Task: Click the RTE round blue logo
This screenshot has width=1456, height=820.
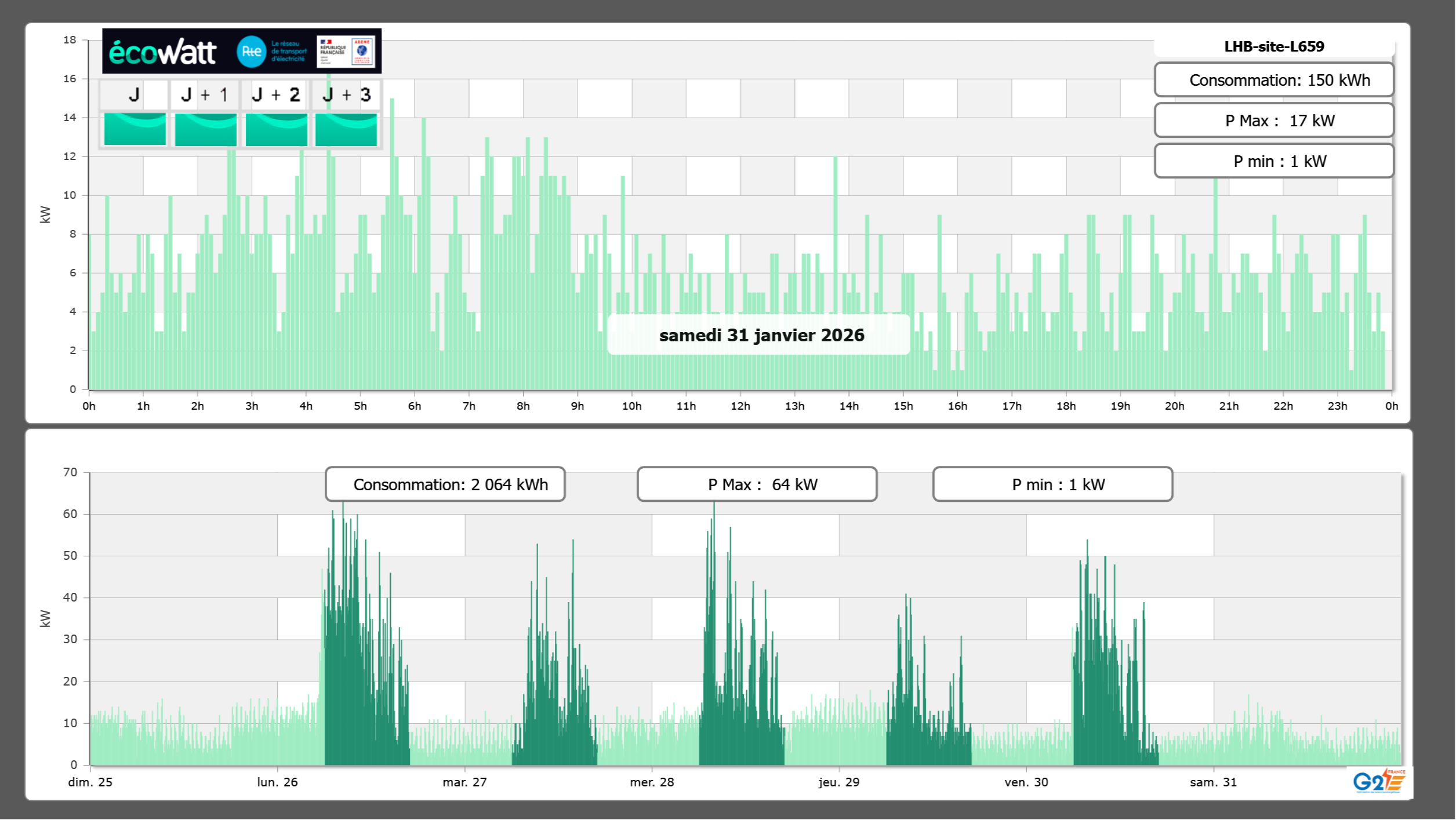Action: 251,52
